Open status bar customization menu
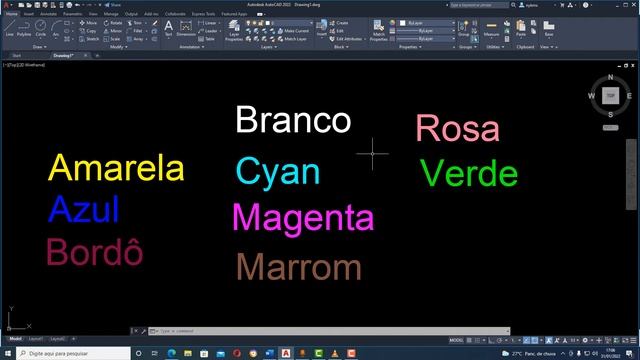Screen dimensions: 640x360 click(633, 340)
